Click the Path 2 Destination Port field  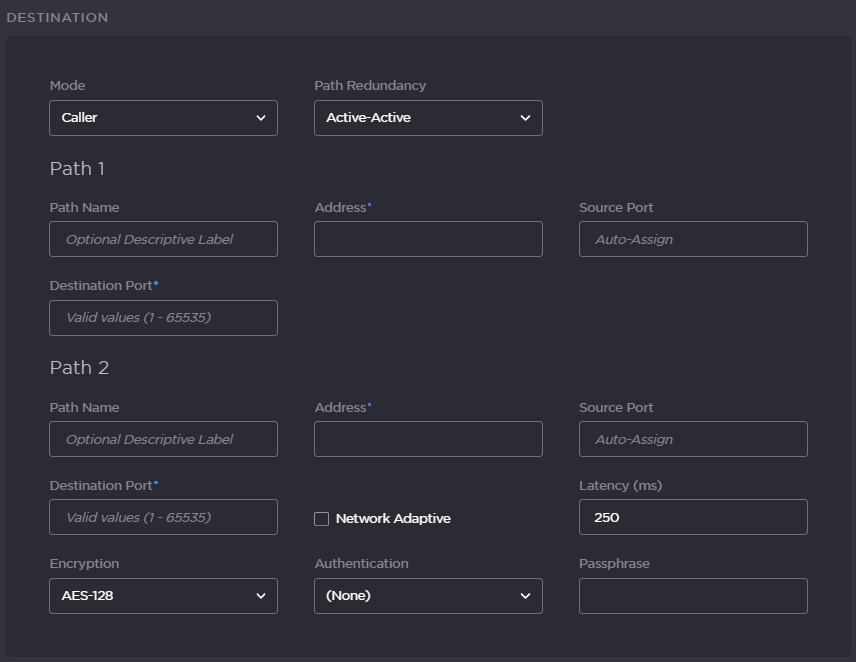pos(163,517)
